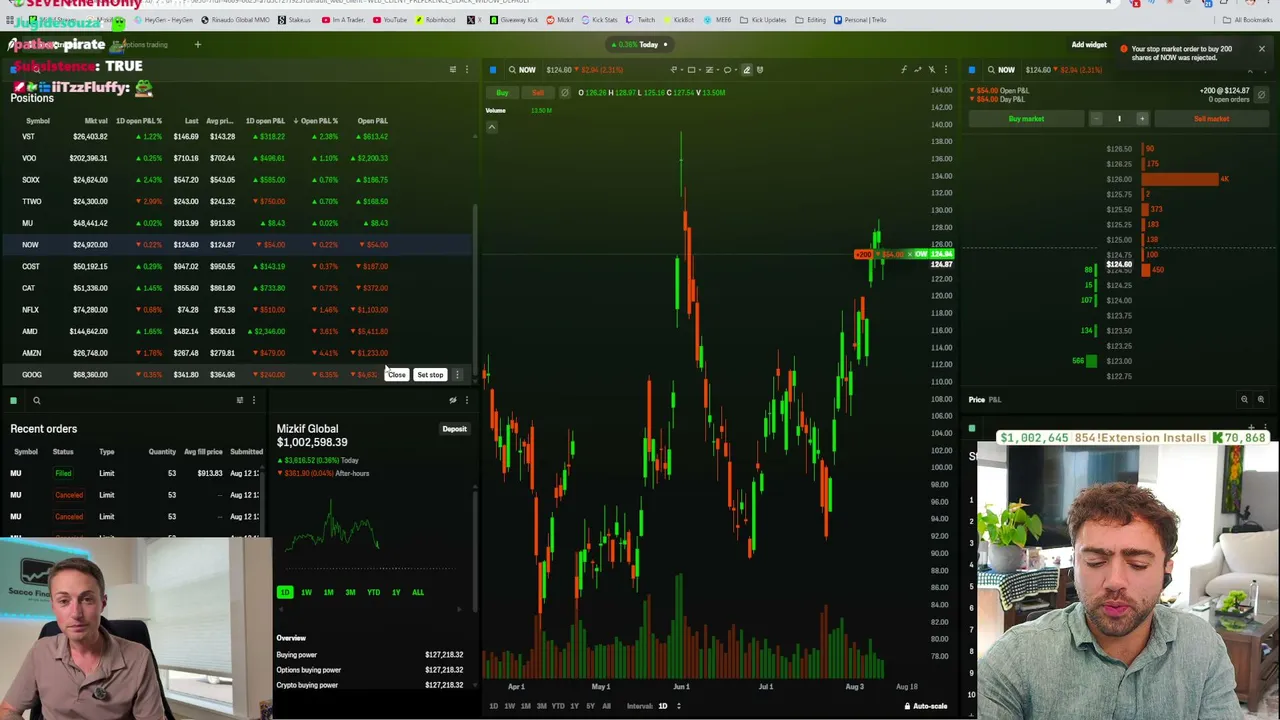
Task: Open the chart indicators function icon
Action: click(x=903, y=70)
